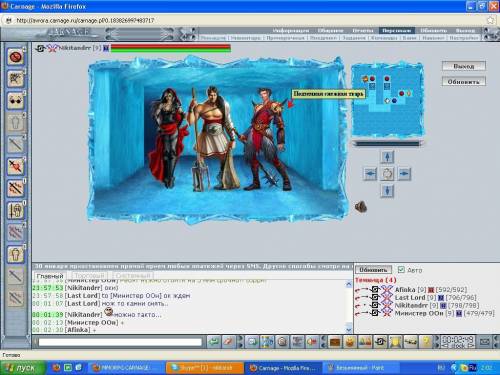Viewport: 500px width, 375px height.
Task: Move left using the left navigation arrow
Action: tap(370, 174)
